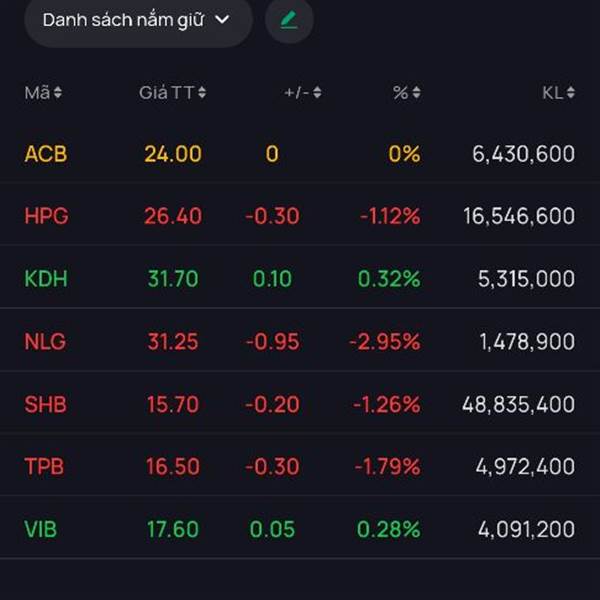Sort by the % column header
Screen dimensions: 600x600
[x=406, y=93]
